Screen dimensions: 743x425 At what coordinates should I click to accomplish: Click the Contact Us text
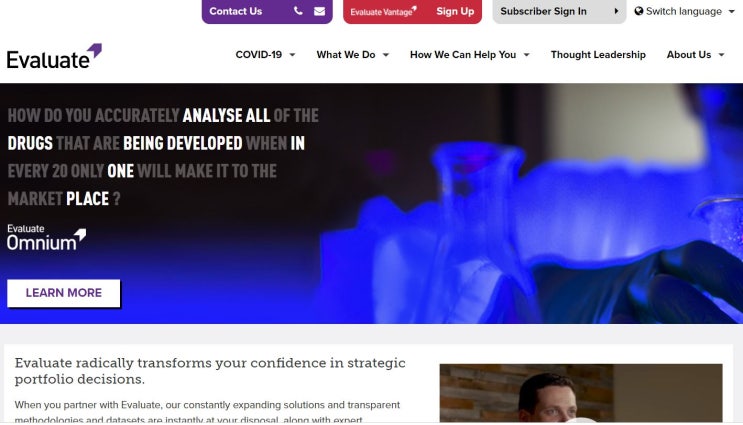(x=236, y=11)
